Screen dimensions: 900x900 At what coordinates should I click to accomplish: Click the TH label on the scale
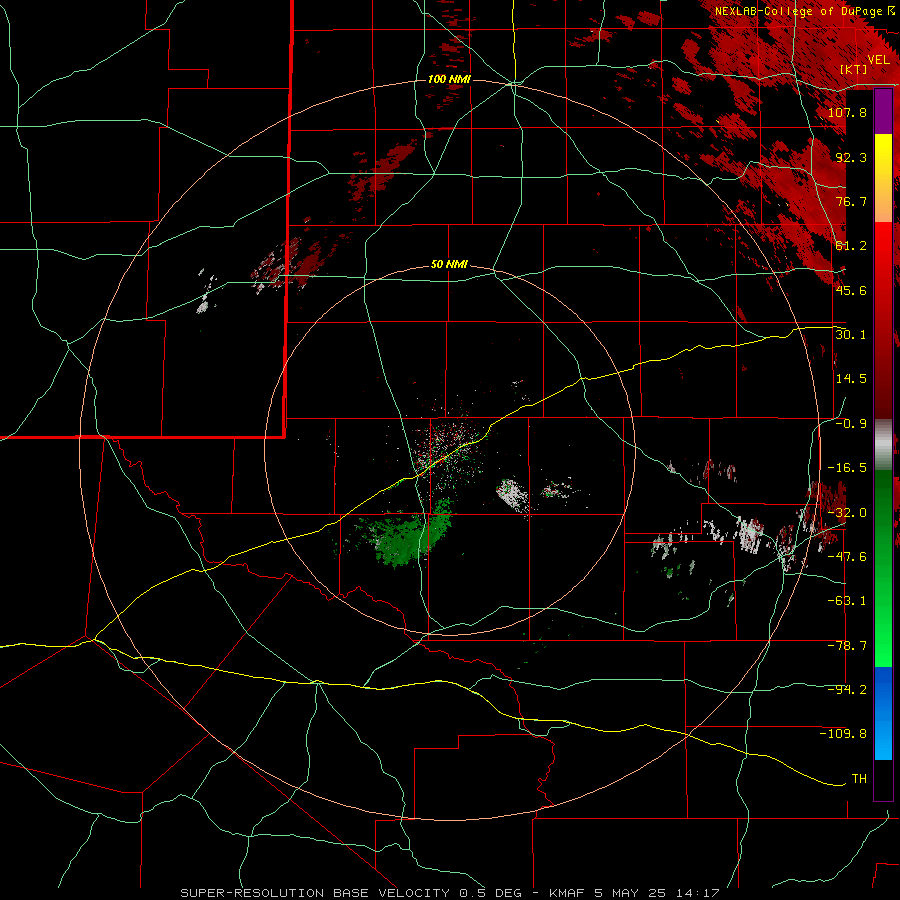pos(859,779)
